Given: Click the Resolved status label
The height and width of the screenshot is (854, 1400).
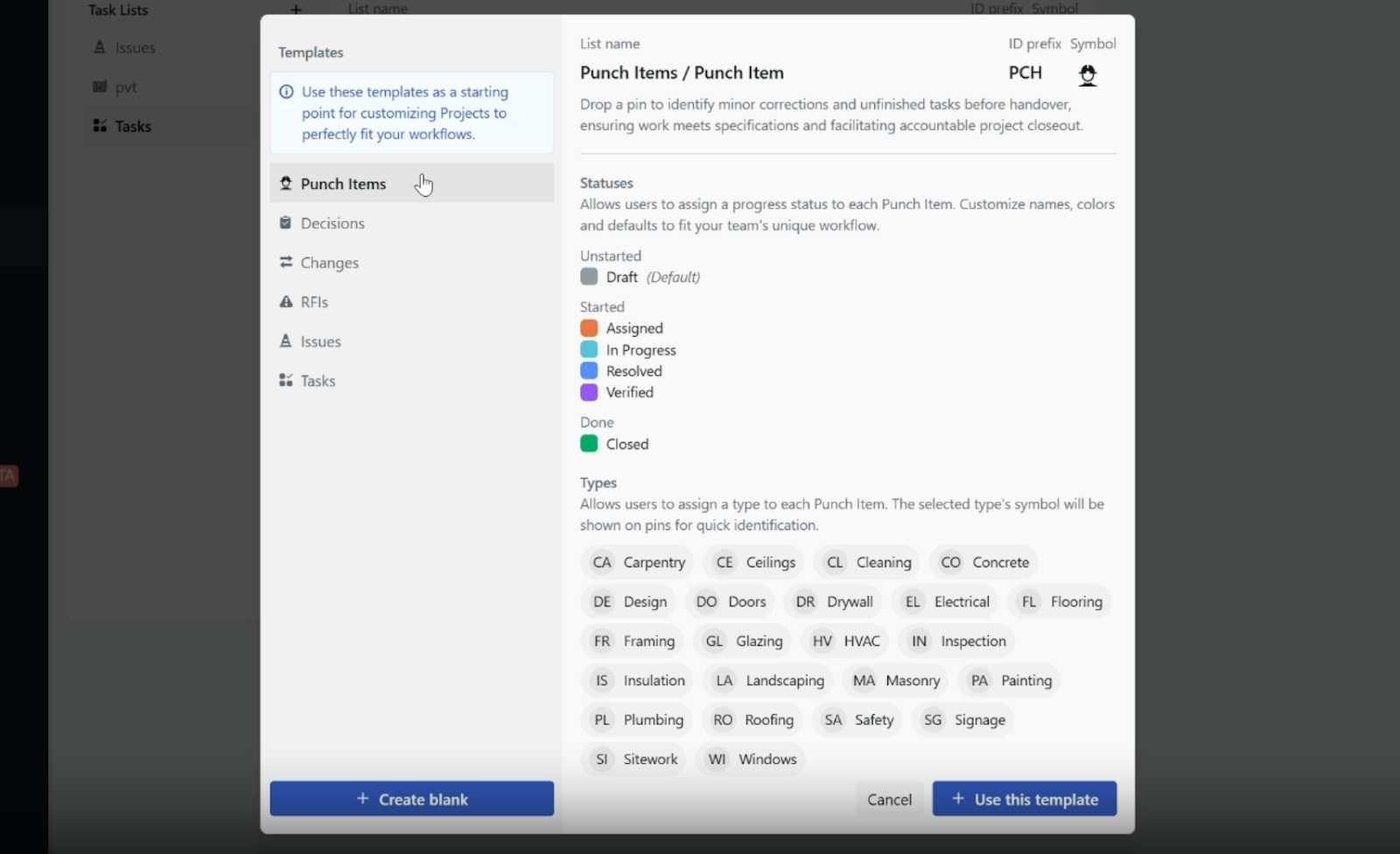Looking at the screenshot, I should 633,371.
